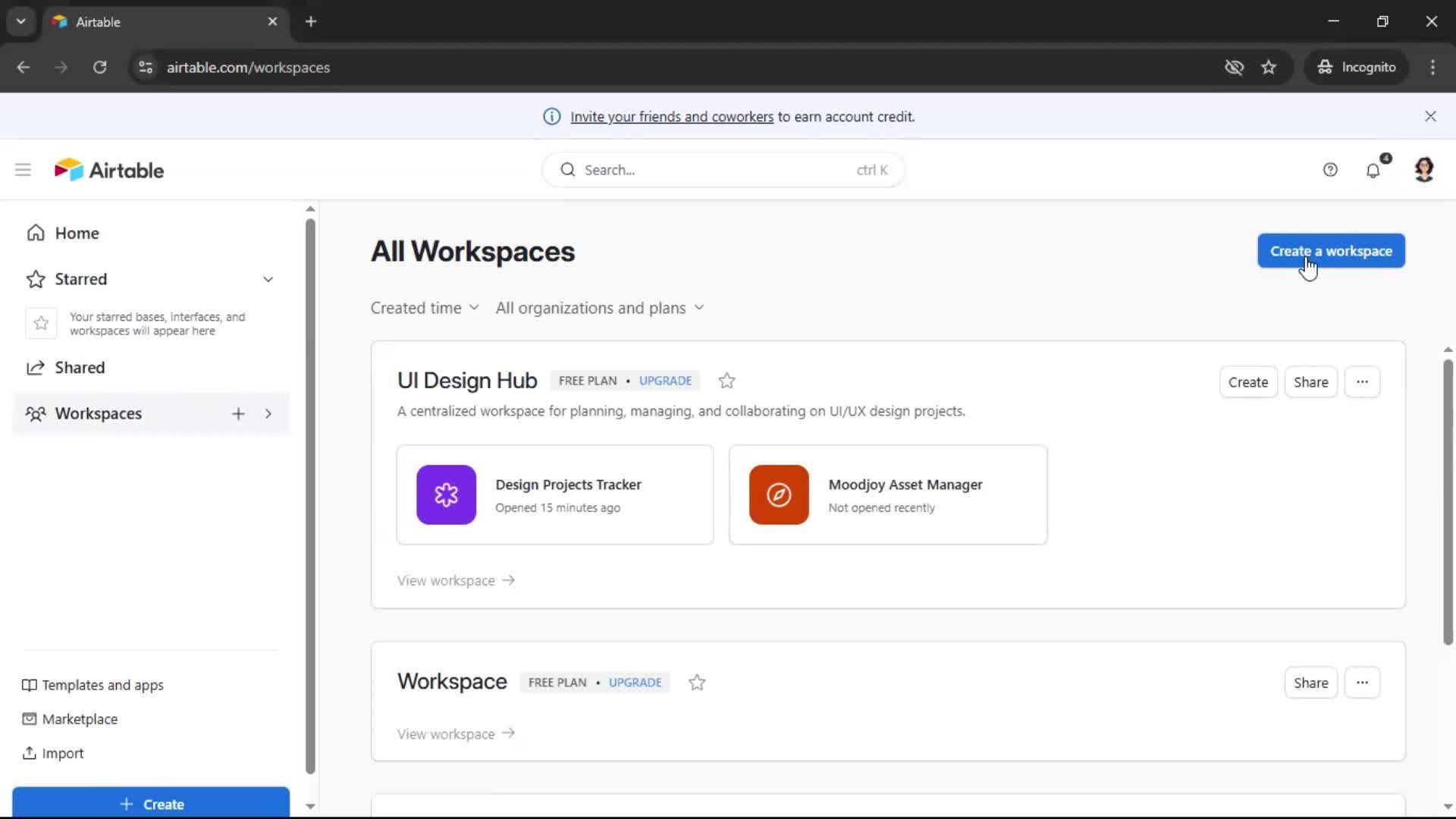Viewport: 1456px width, 819px height.
Task: Click the main content vertical scrollbar
Action: [x=1448, y=502]
